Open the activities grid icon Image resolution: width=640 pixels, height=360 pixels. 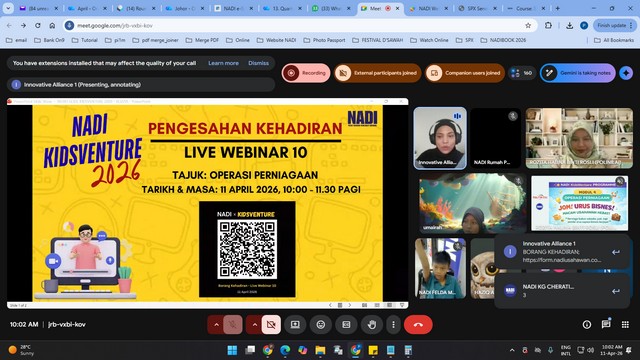[x=625, y=324]
